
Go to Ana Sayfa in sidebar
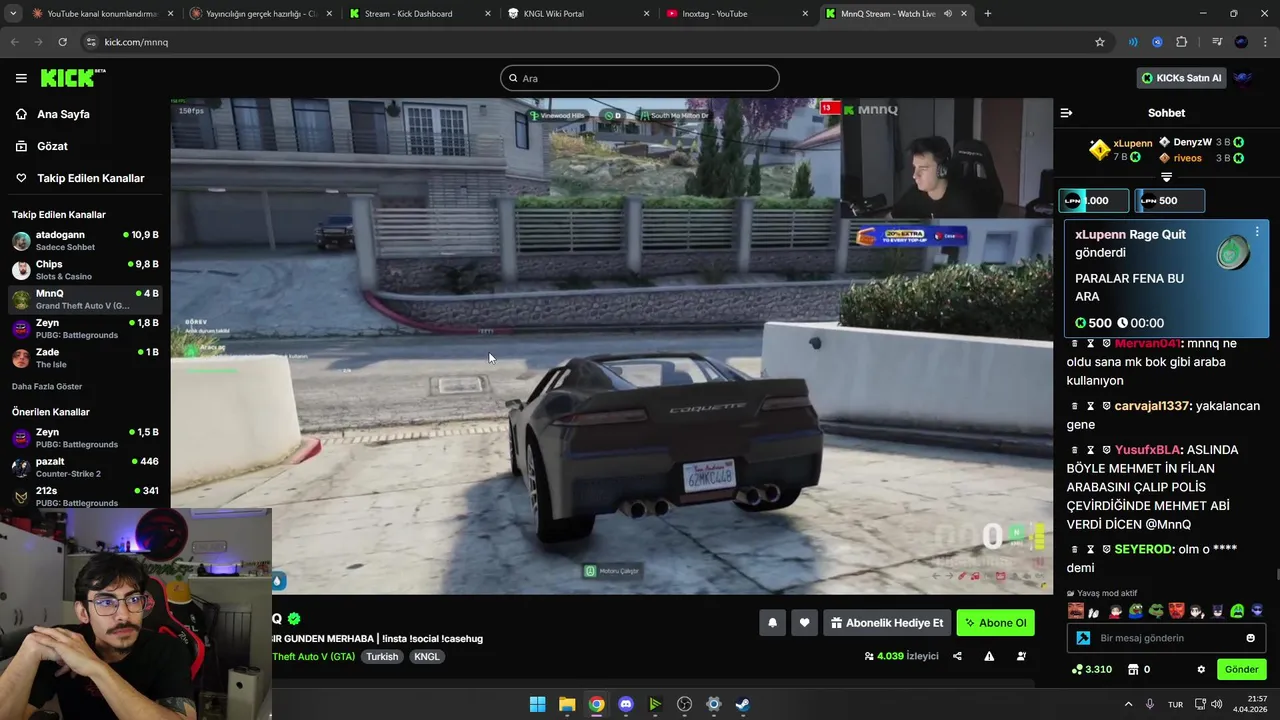[x=63, y=114]
